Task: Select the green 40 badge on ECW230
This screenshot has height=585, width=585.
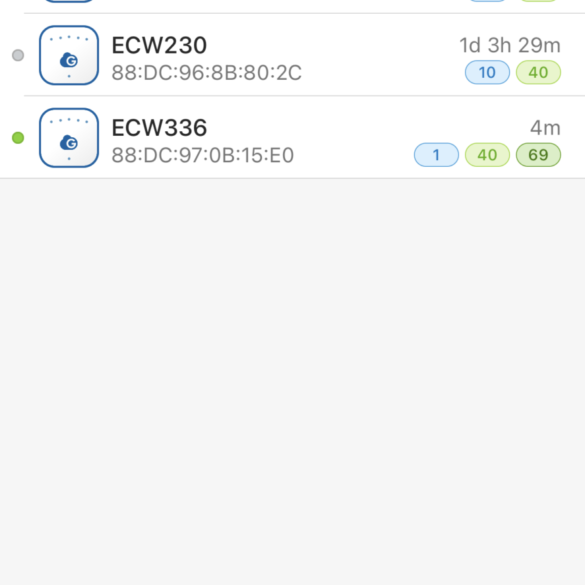Action: 538,72
